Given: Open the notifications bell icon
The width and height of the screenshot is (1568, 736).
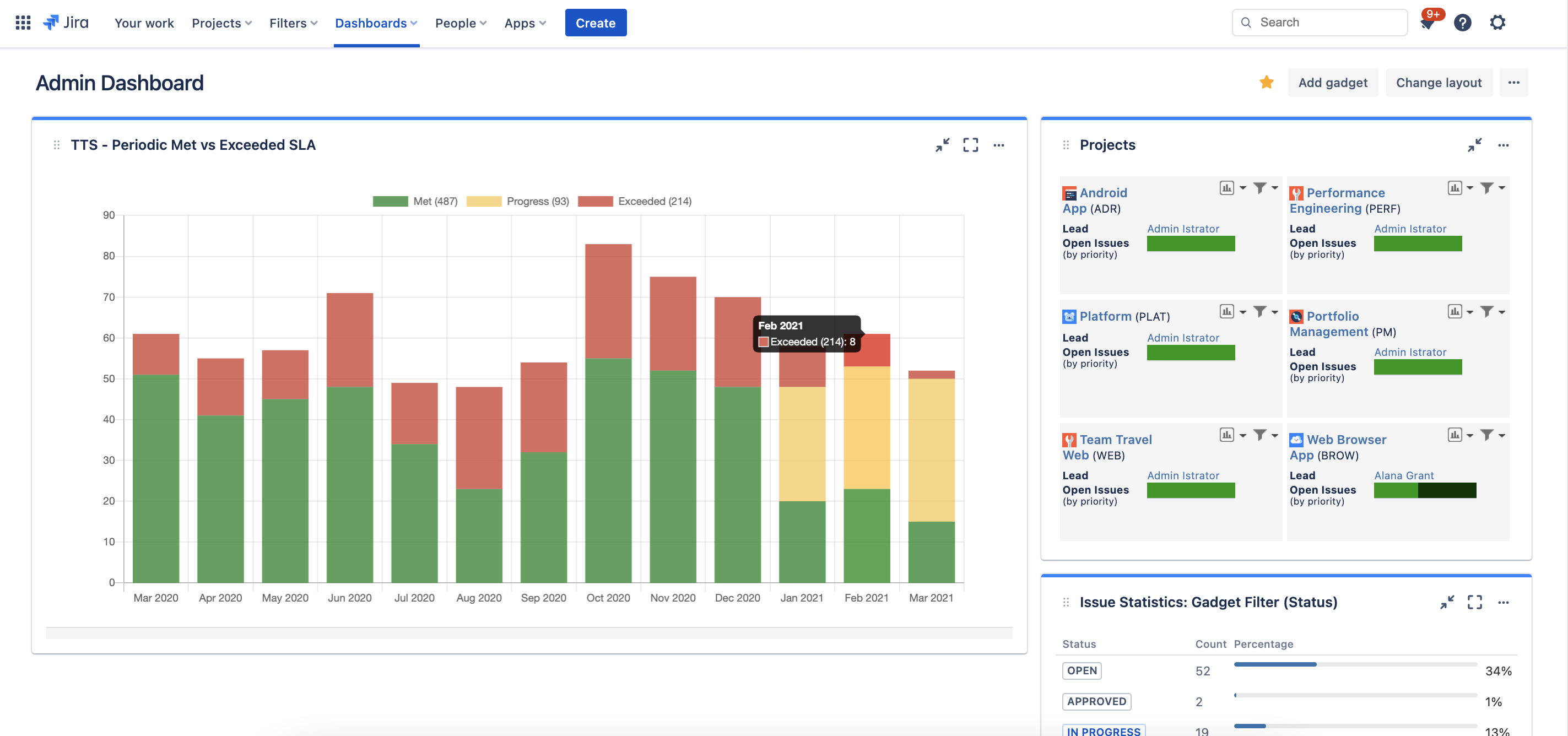Looking at the screenshot, I should coord(1428,23).
